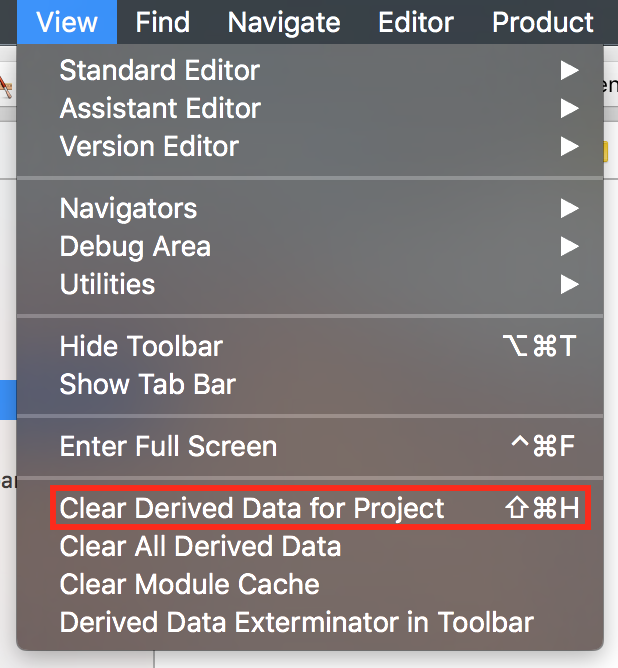The width and height of the screenshot is (618, 668).
Task: Open the View menu
Action: click(x=66, y=22)
